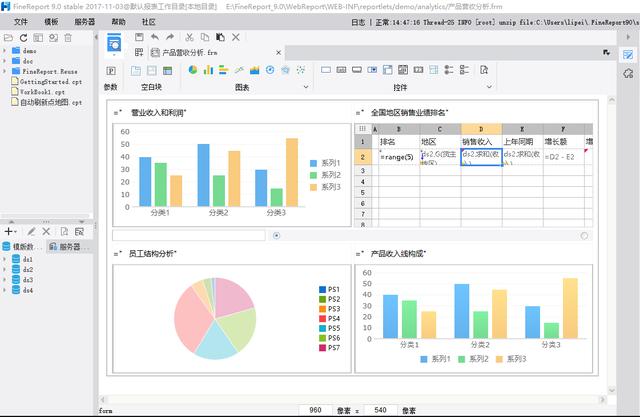640x417 pixels.
Task: Paste from clipboard
Action: click(x=220, y=37)
